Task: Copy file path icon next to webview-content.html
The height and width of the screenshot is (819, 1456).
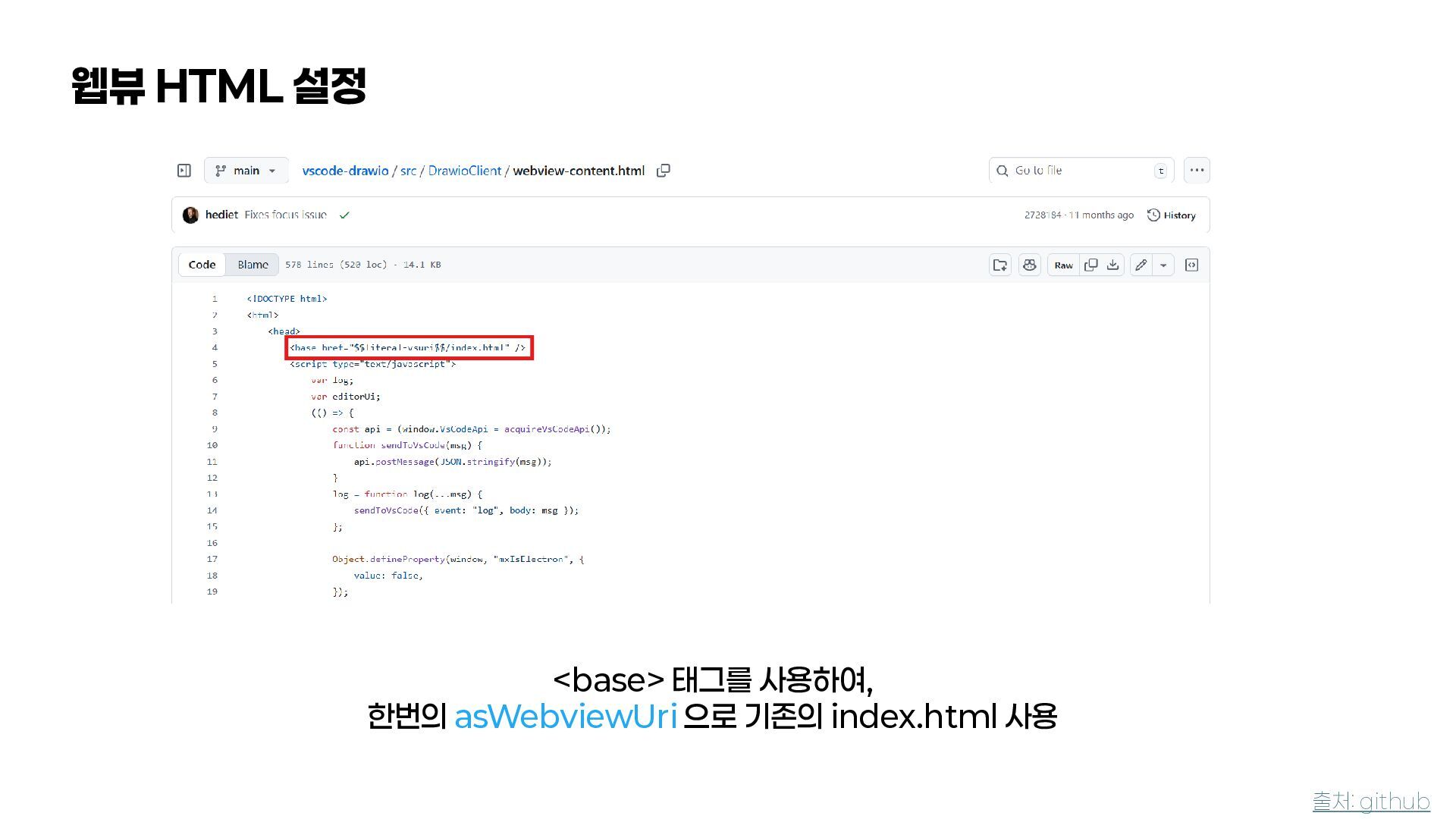Action: tap(664, 171)
